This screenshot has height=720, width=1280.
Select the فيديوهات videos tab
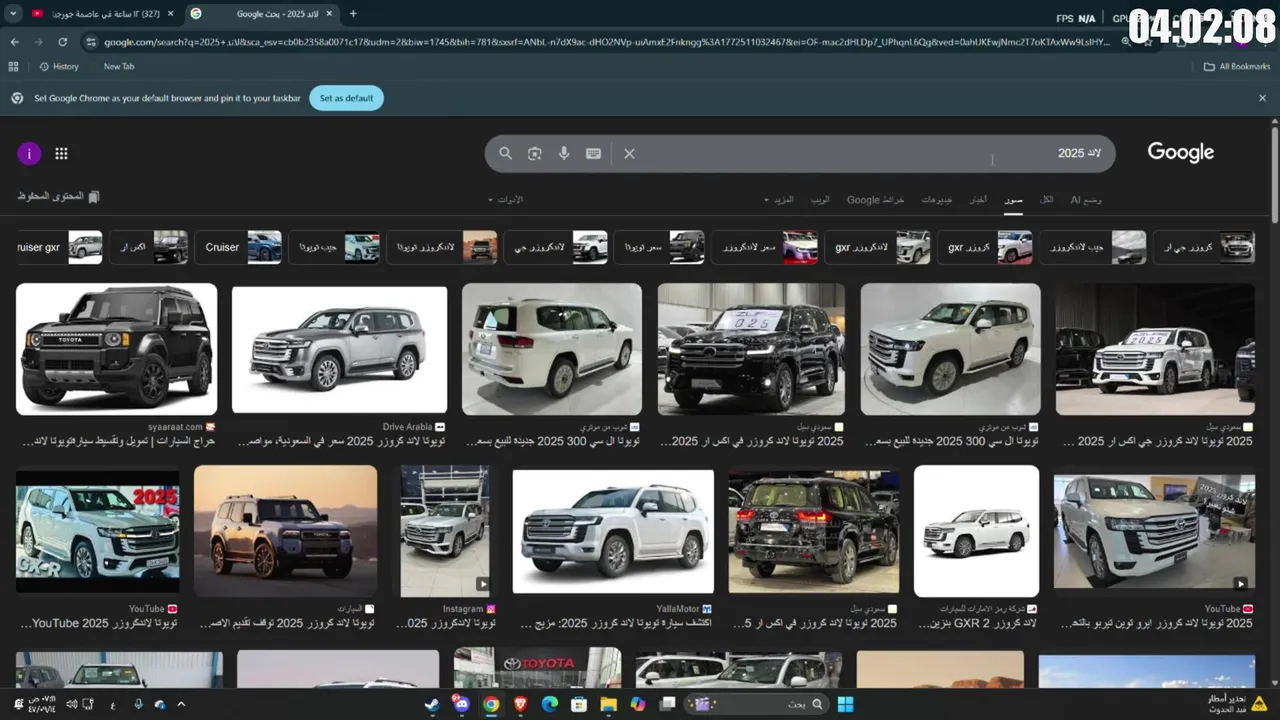click(937, 200)
